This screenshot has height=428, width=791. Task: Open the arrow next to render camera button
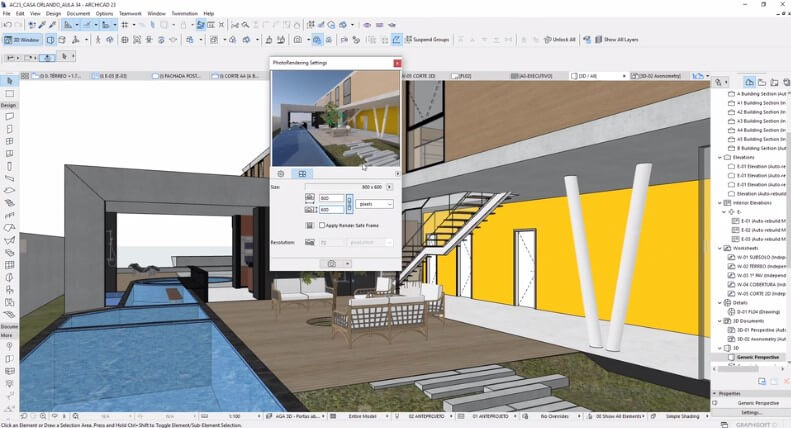click(348, 264)
